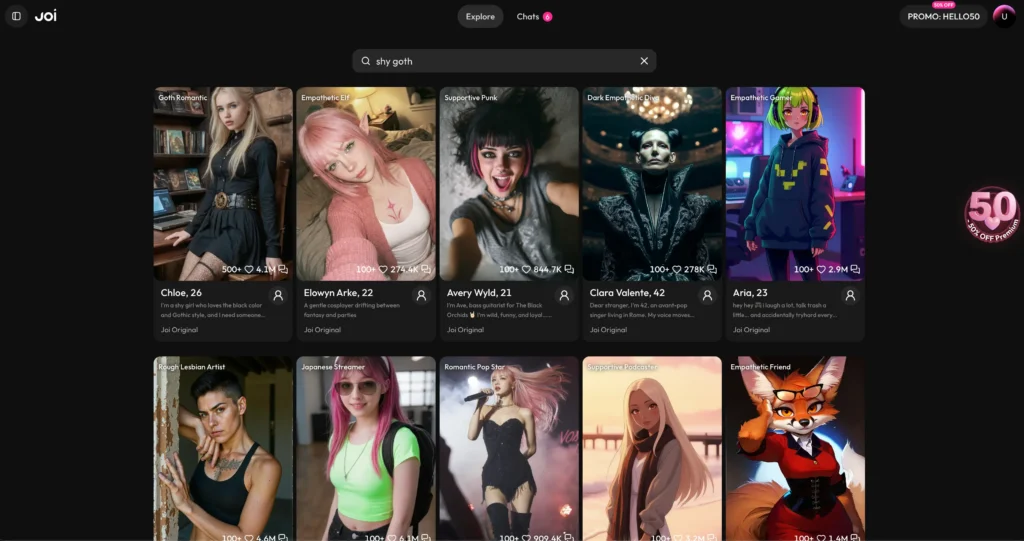Click the Supportive Punk tag
This screenshot has height=541, width=1024.
[x=470, y=97]
